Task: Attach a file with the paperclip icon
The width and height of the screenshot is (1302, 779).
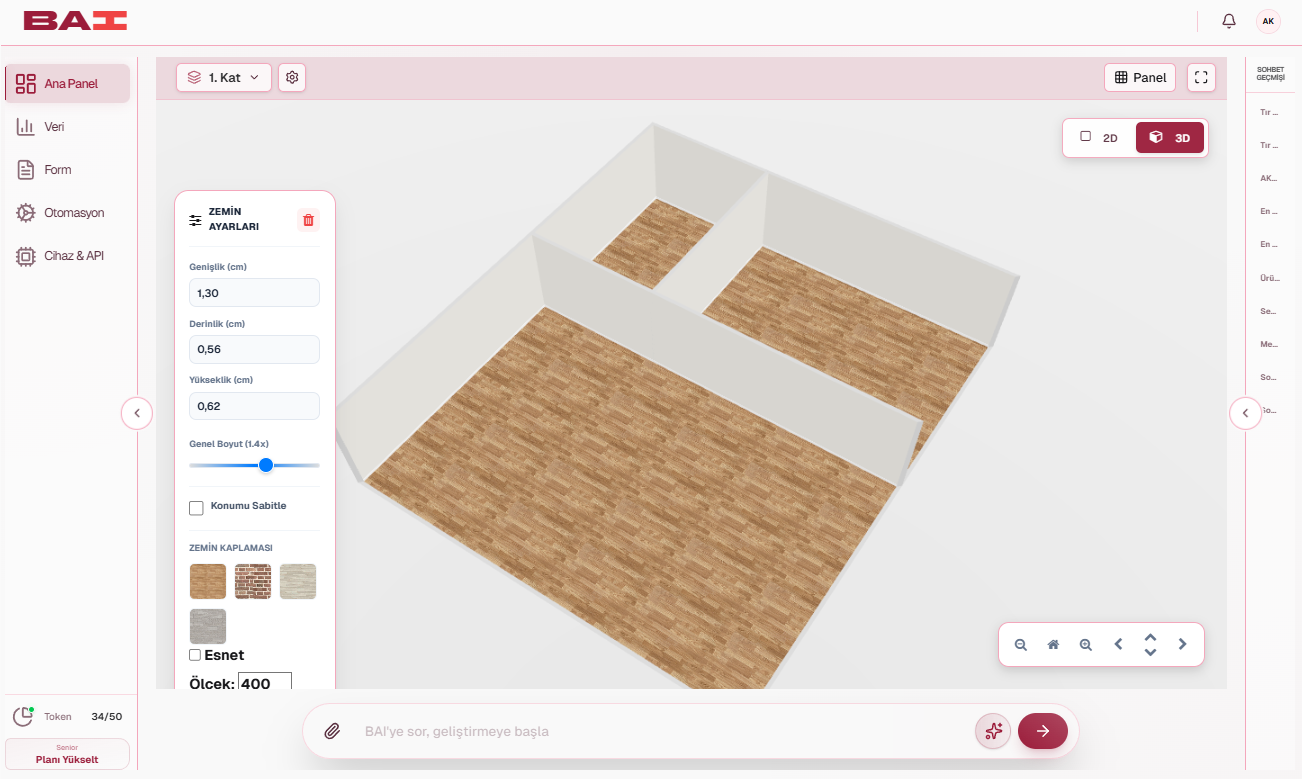Action: pyautogui.click(x=333, y=731)
